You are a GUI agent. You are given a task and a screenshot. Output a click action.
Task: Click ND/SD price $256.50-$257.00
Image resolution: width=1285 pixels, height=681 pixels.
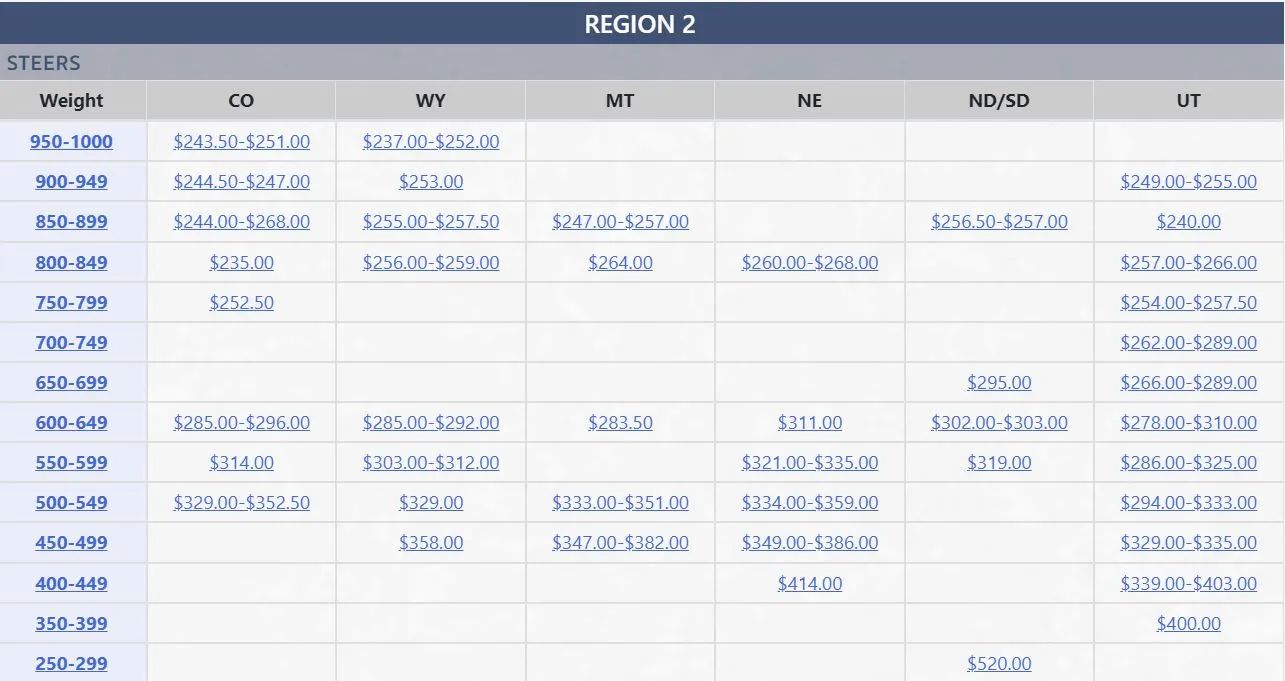tap(999, 222)
